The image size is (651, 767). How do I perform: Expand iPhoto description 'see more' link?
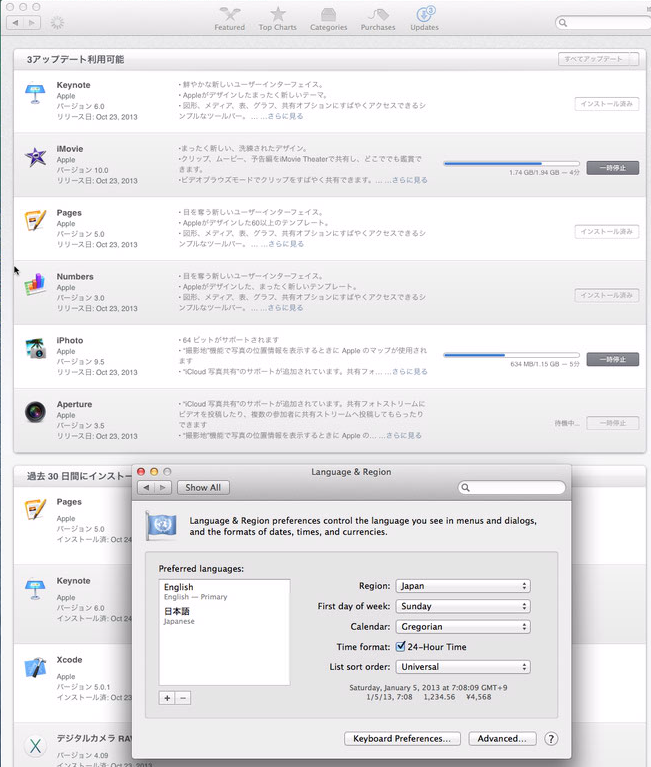pos(409,372)
